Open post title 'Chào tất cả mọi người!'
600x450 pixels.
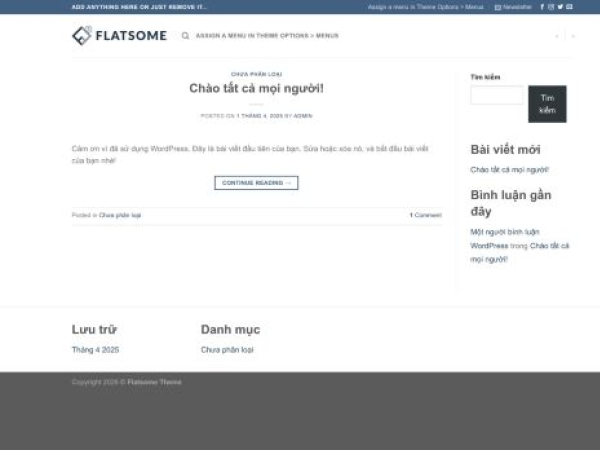point(256,88)
